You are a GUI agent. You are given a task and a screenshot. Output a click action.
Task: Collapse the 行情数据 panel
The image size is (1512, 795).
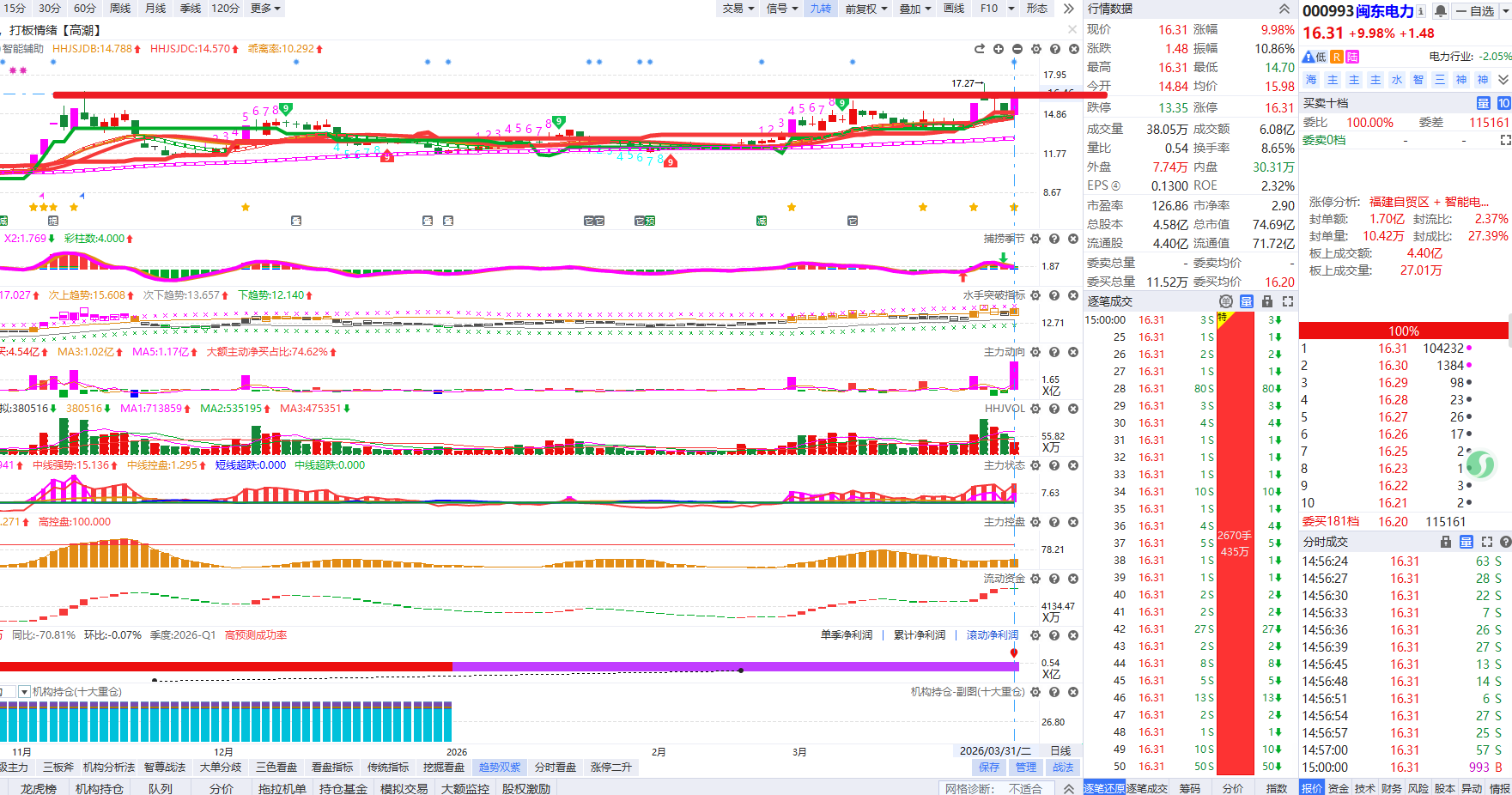[1284, 9]
